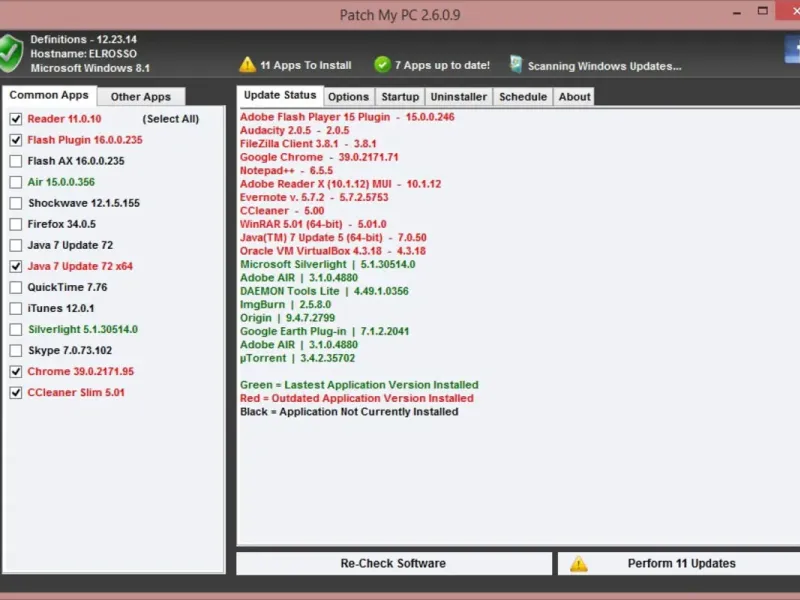Switch to the Other Apps tab

pos(141,96)
